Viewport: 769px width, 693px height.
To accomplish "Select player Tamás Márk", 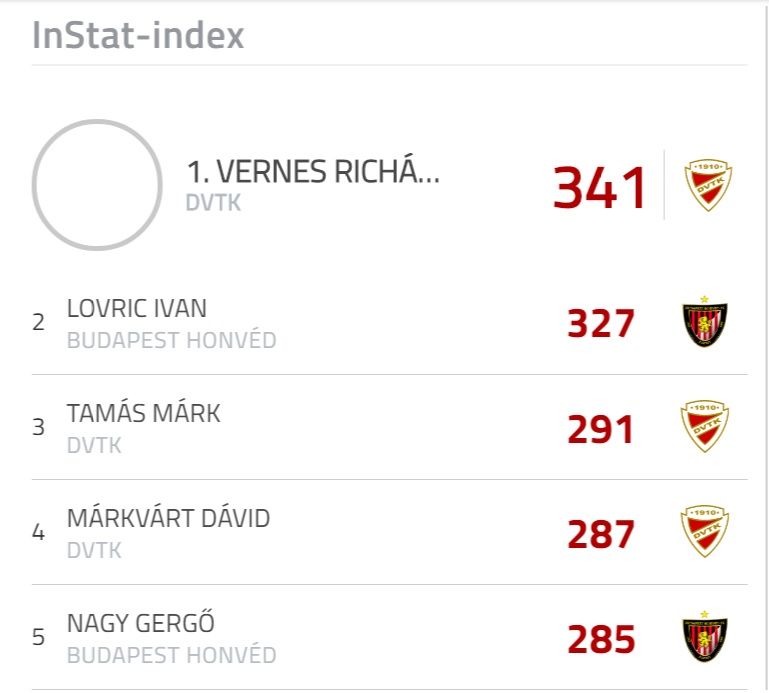I will tap(144, 413).
